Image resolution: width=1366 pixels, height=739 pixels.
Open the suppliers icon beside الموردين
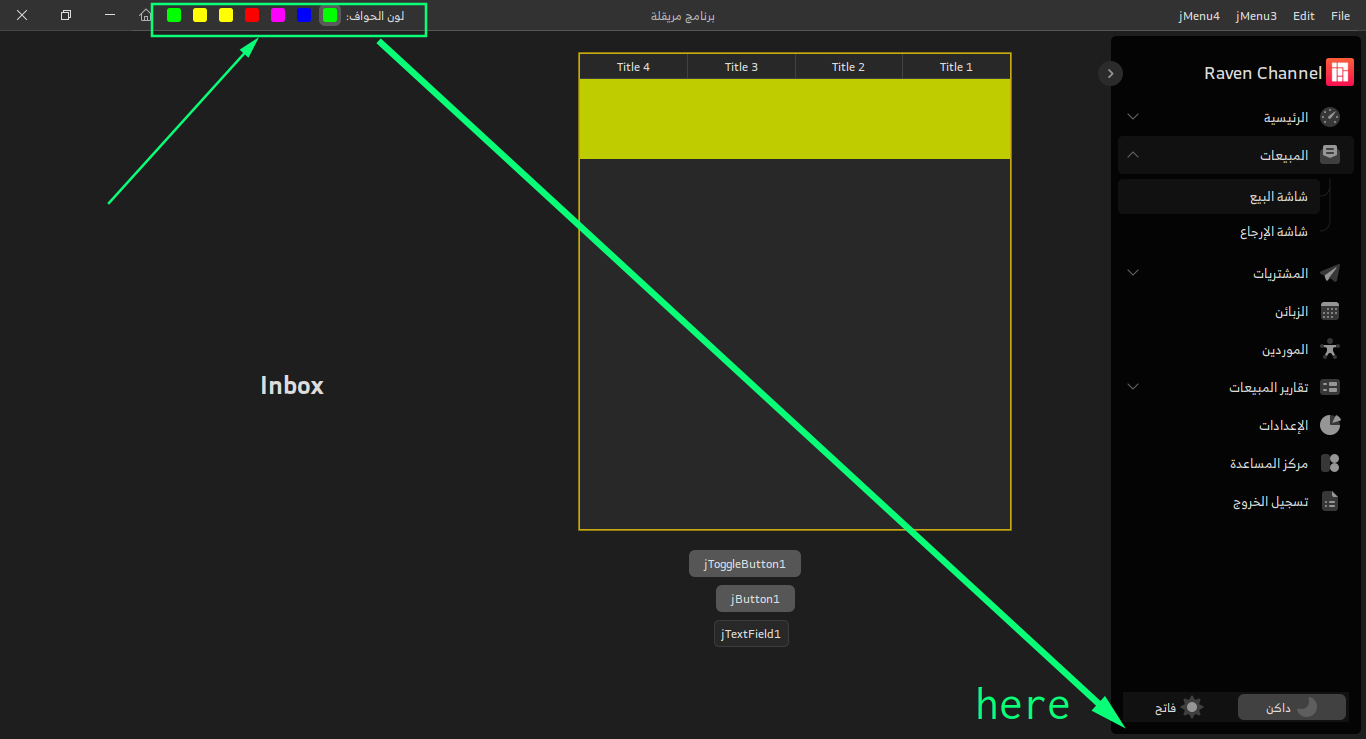point(1330,348)
